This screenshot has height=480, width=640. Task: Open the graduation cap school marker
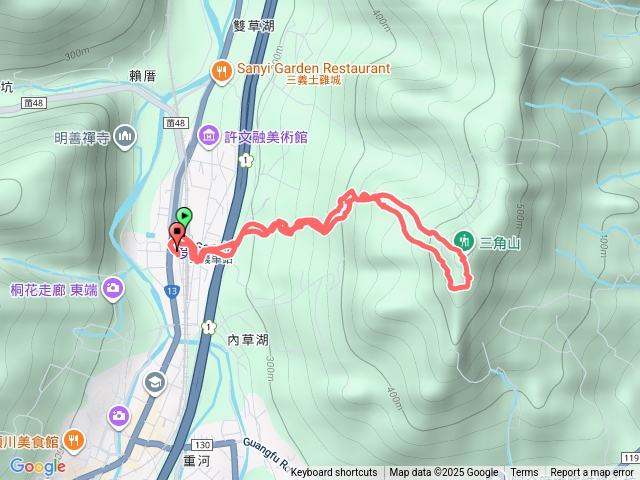155,383
